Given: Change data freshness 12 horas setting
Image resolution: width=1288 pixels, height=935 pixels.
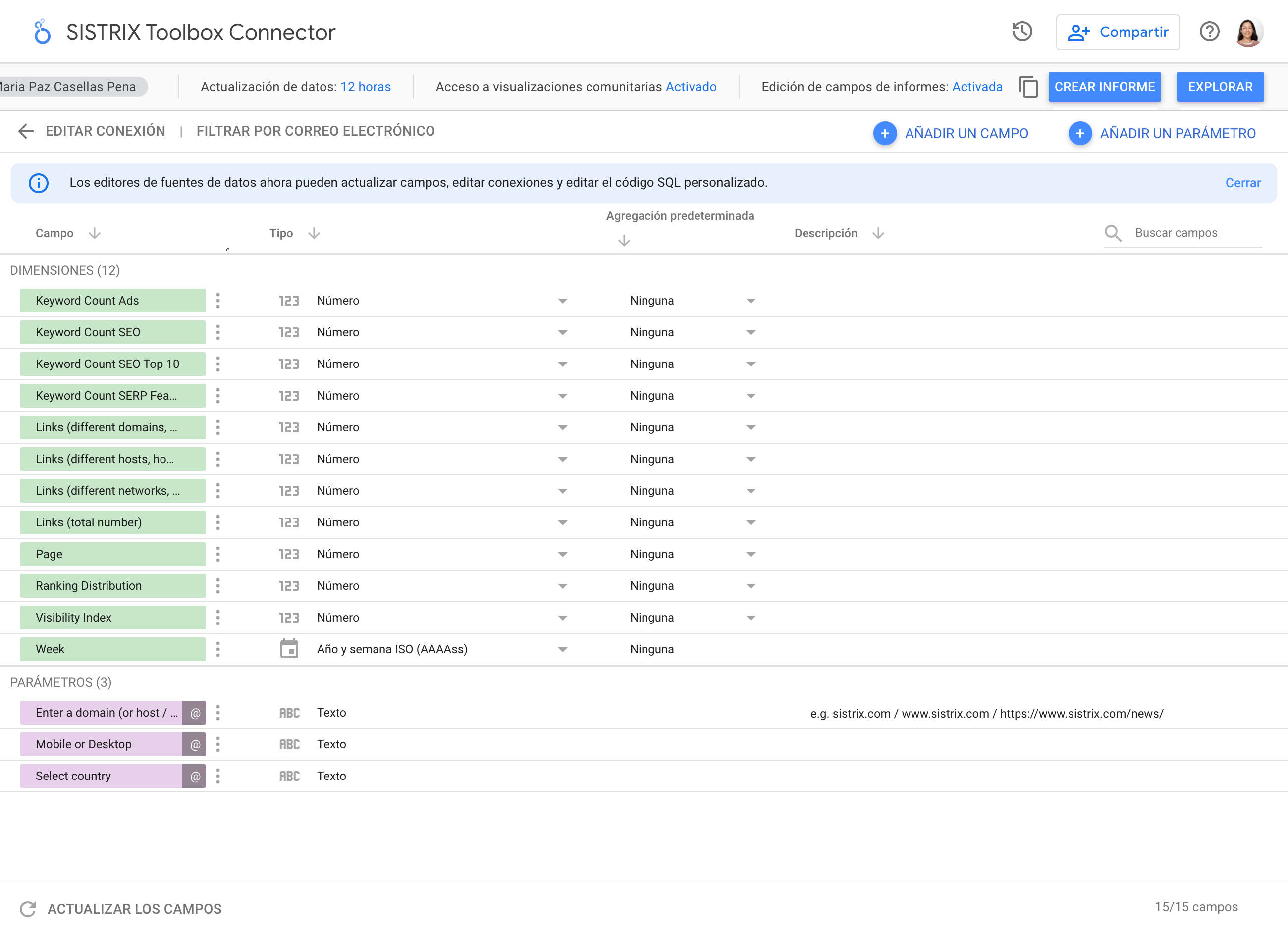Looking at the screenshot, I should [x=365, y=87].
